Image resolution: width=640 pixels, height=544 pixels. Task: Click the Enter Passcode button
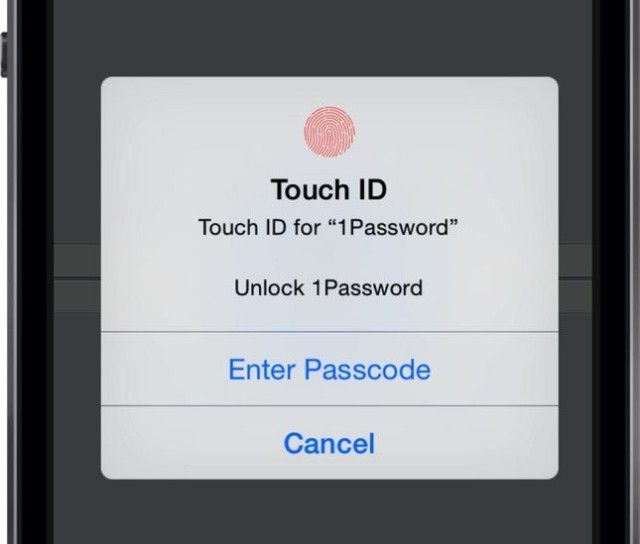(x=329, y=369)
